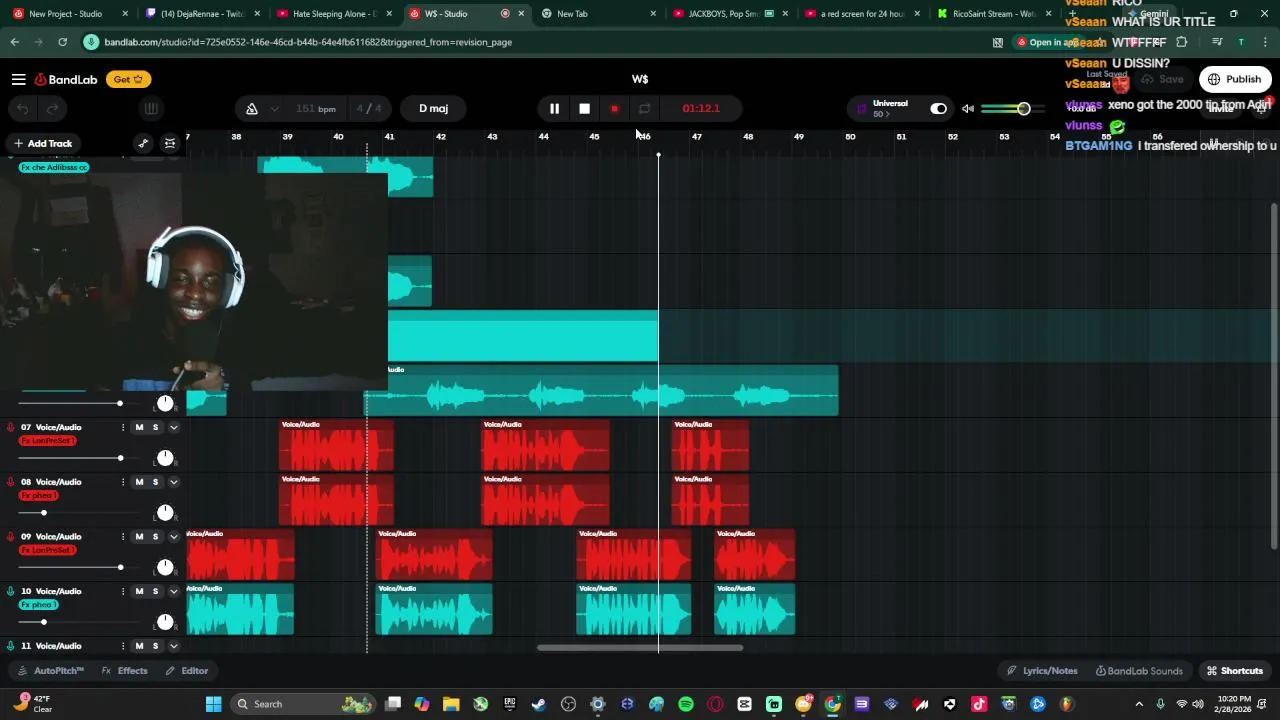Add a new track
This screenshot has width=1280, height=720.
pyautogui.click(x=42, y=143)
